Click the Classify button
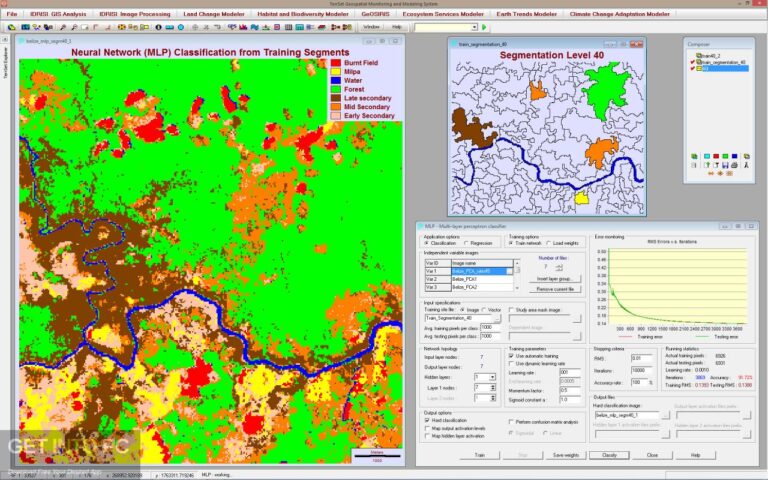 [x=609, y=455]
